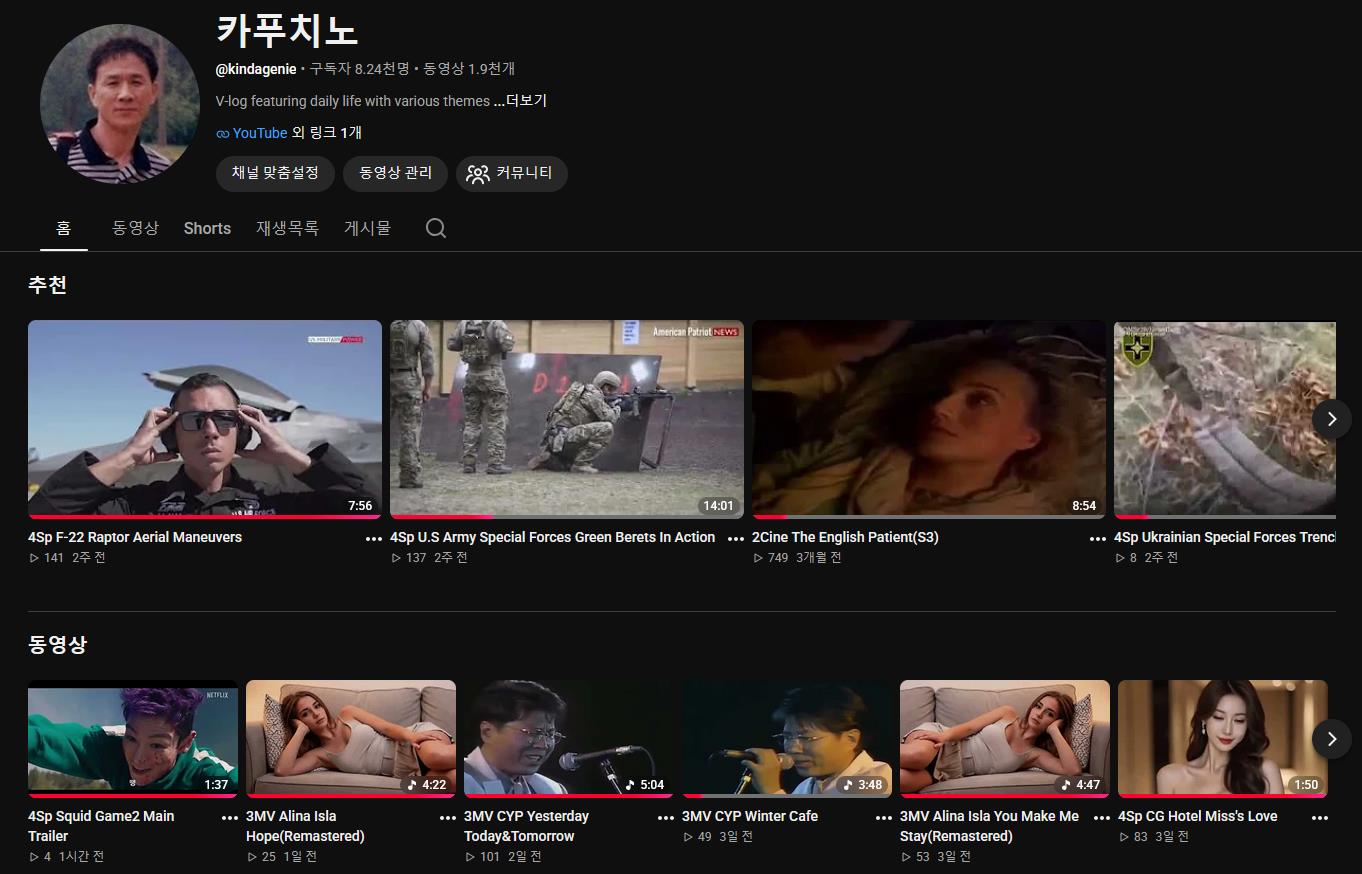Open the 동영상 tab
Screen dimensions: 1362x874
(135, 228)
